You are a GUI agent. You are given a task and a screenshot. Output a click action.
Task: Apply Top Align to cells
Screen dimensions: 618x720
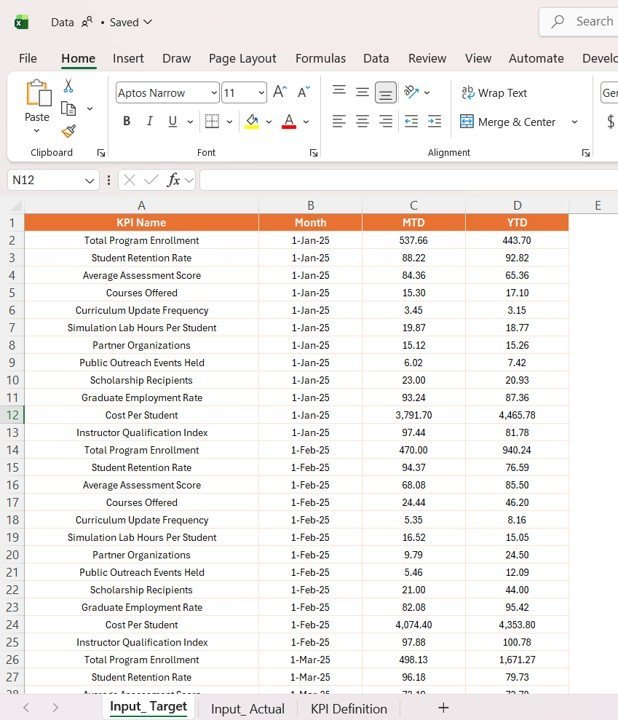pos(339,92)
